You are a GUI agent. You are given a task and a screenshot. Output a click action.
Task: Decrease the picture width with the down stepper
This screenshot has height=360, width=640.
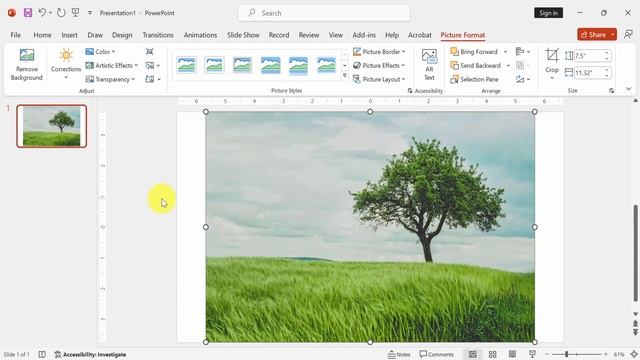tap(607, 76)
